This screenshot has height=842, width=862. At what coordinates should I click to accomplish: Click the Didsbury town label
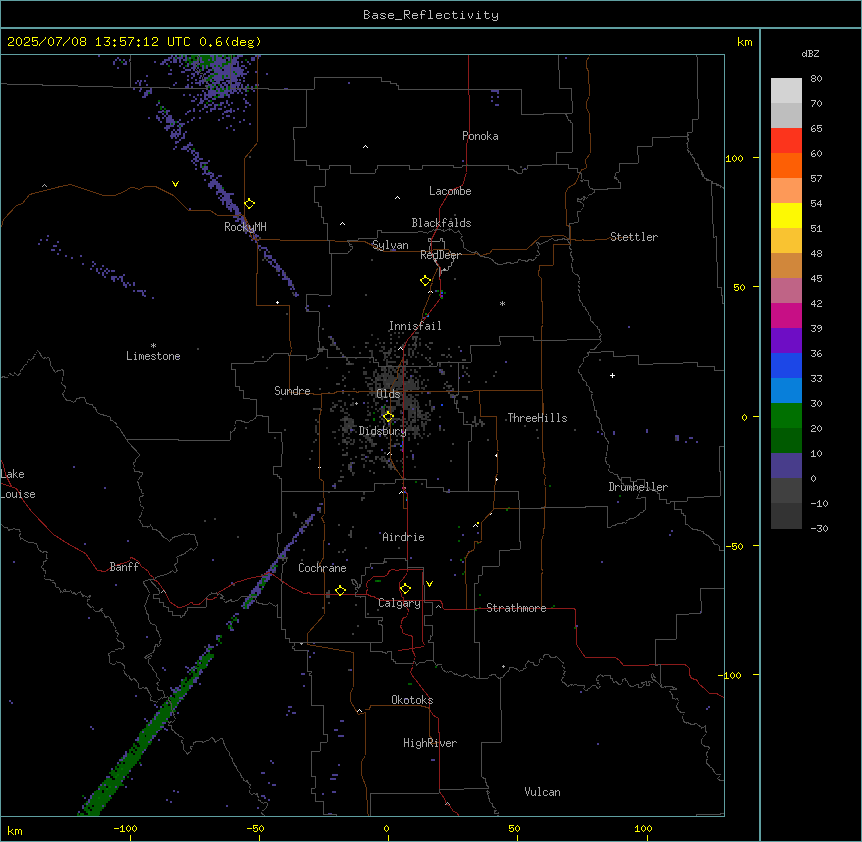point(383,431)
